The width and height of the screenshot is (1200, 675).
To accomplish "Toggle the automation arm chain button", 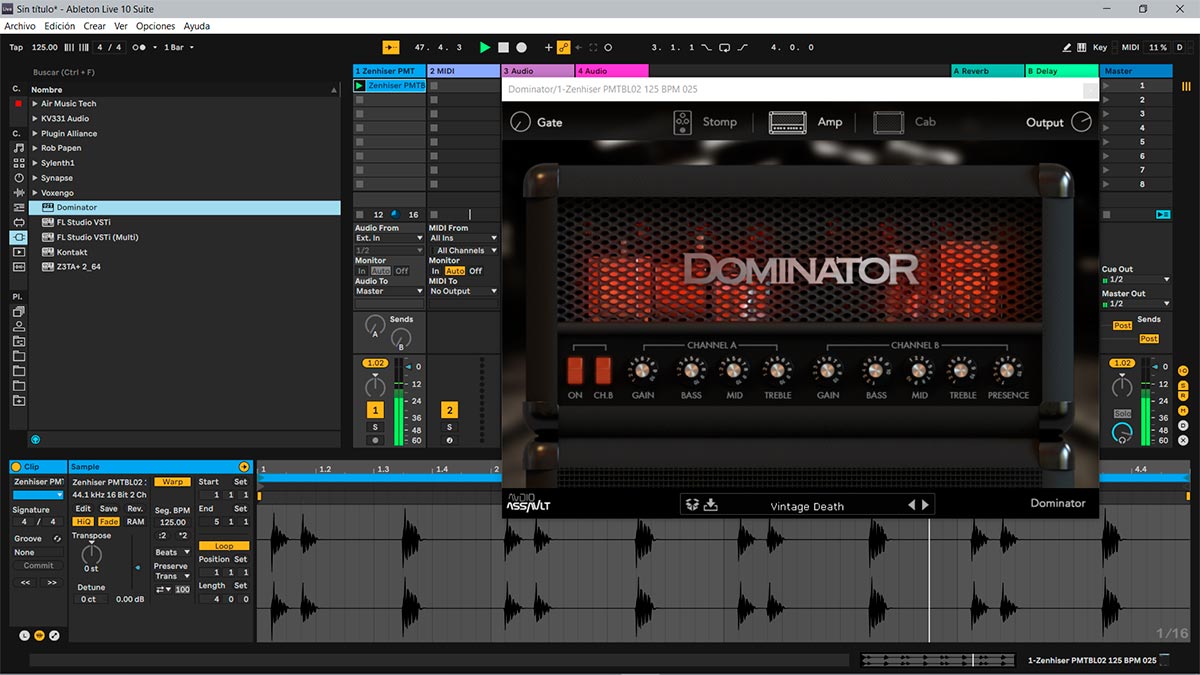I will 563,47.
